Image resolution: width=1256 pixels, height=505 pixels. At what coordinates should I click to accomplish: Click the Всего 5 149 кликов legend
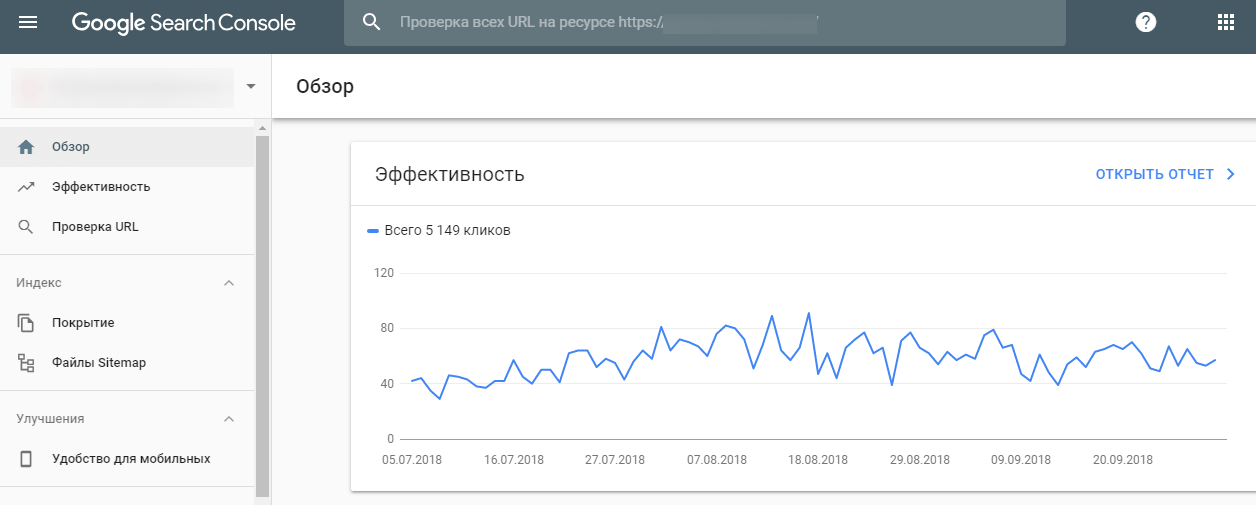coord(440,231)
